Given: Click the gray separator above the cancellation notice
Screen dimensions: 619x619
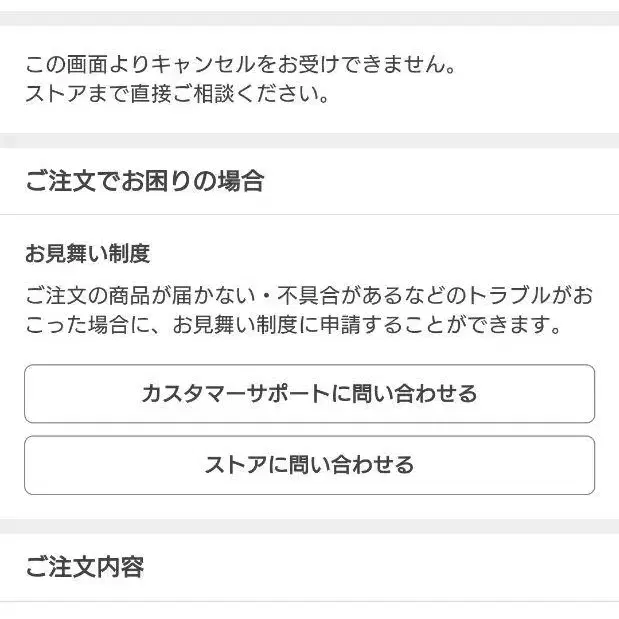Looking at the screenshot, I should pos(310,19).
